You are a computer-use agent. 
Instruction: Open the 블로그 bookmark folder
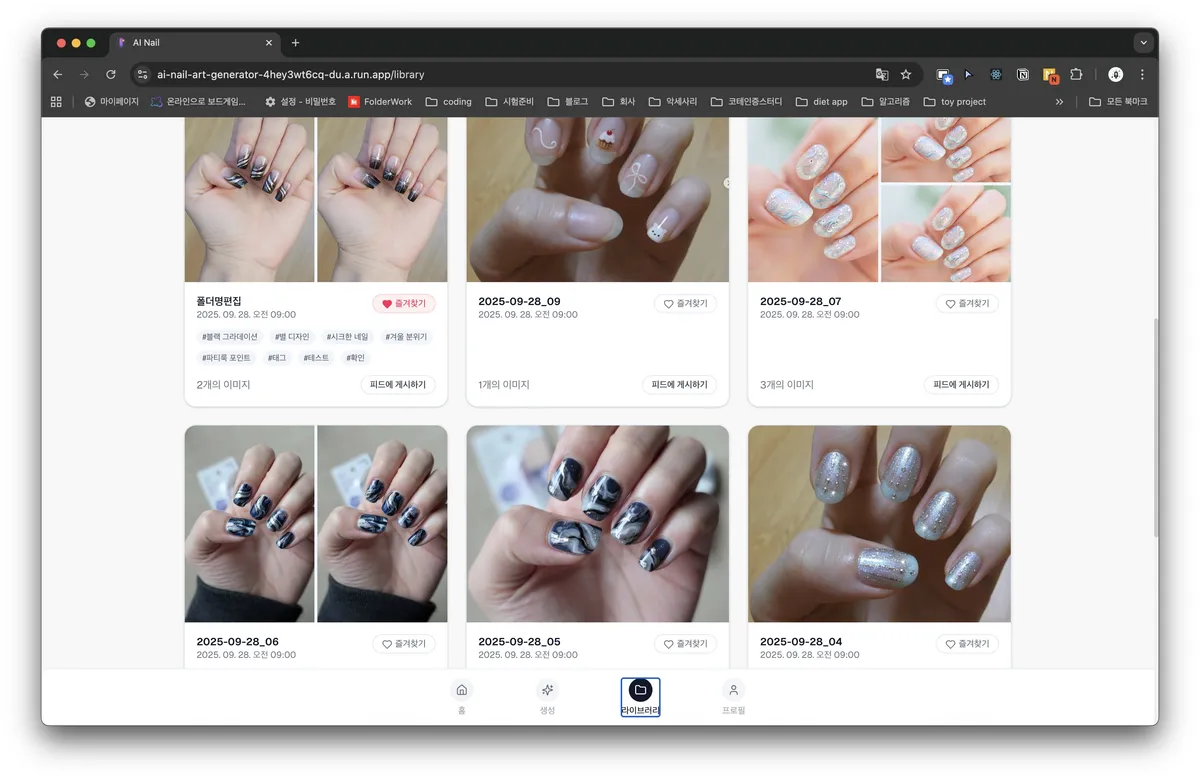[568, 101]
